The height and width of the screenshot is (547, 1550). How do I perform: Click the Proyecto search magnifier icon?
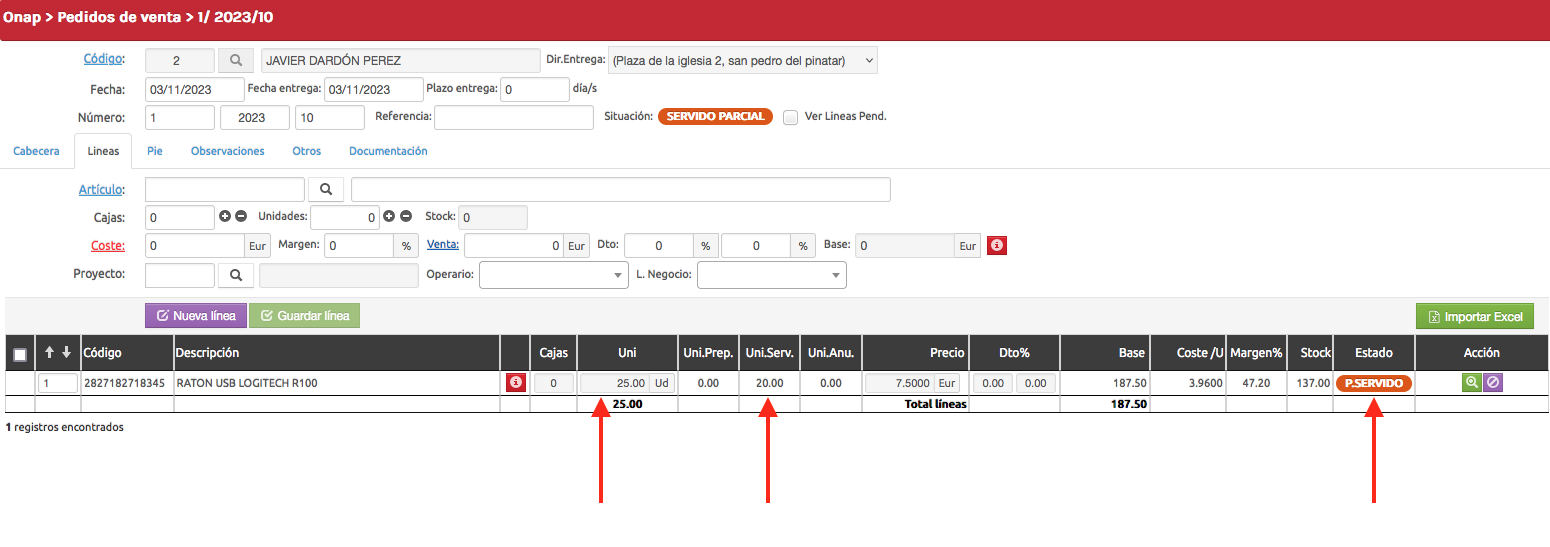tap(236, 275)
